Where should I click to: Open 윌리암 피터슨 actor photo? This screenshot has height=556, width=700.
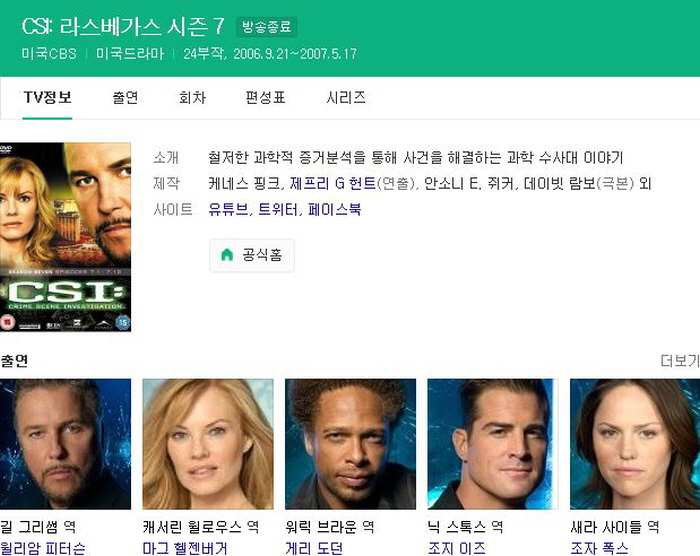(x=65, y=444)
